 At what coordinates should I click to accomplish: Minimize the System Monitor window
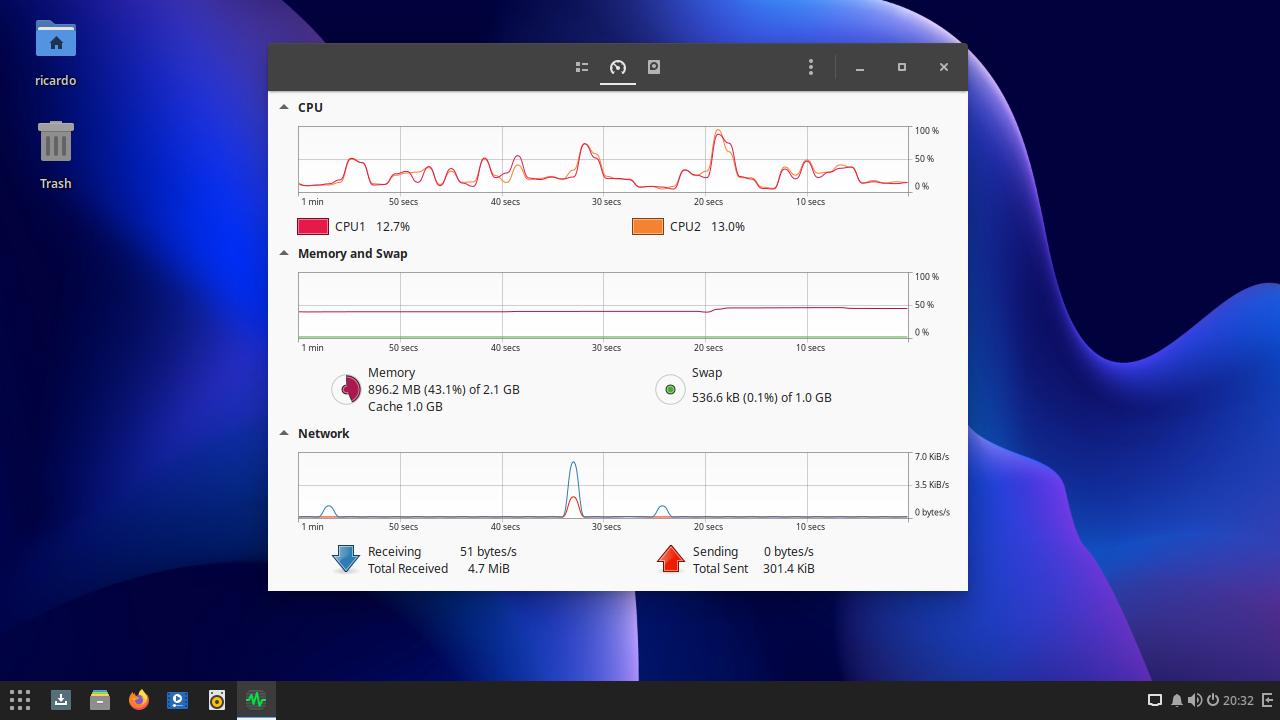click(860, 67)
